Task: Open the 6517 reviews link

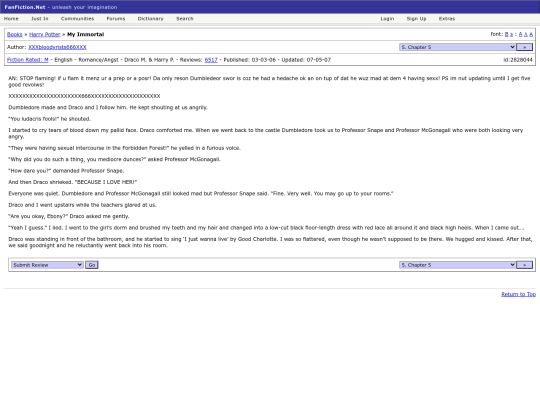Action: click(211, 60)
